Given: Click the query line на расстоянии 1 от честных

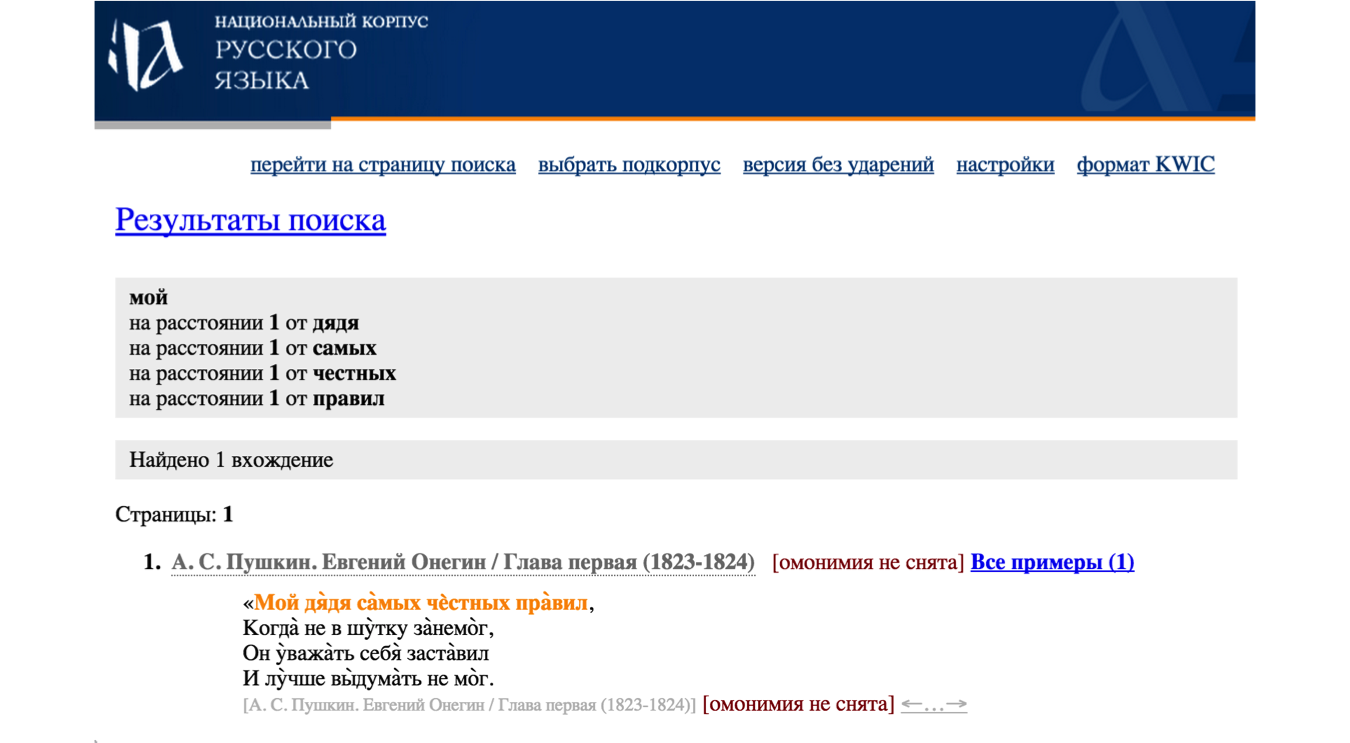Looking at the screenshot, I should [263, 373].
